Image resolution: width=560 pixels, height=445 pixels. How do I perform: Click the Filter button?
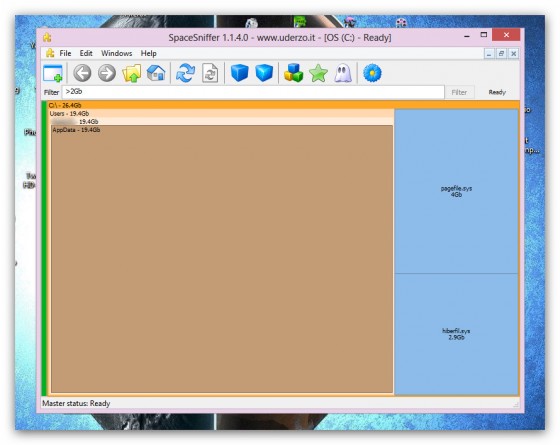click(459, 92)
